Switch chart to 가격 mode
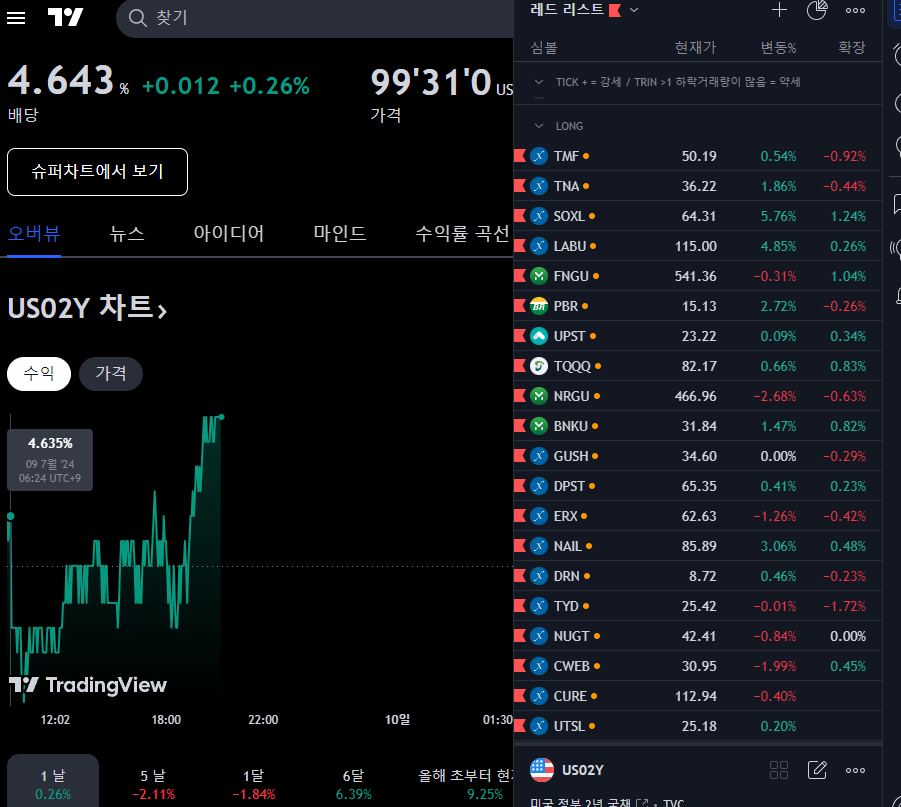 click(x=111, y=374)
